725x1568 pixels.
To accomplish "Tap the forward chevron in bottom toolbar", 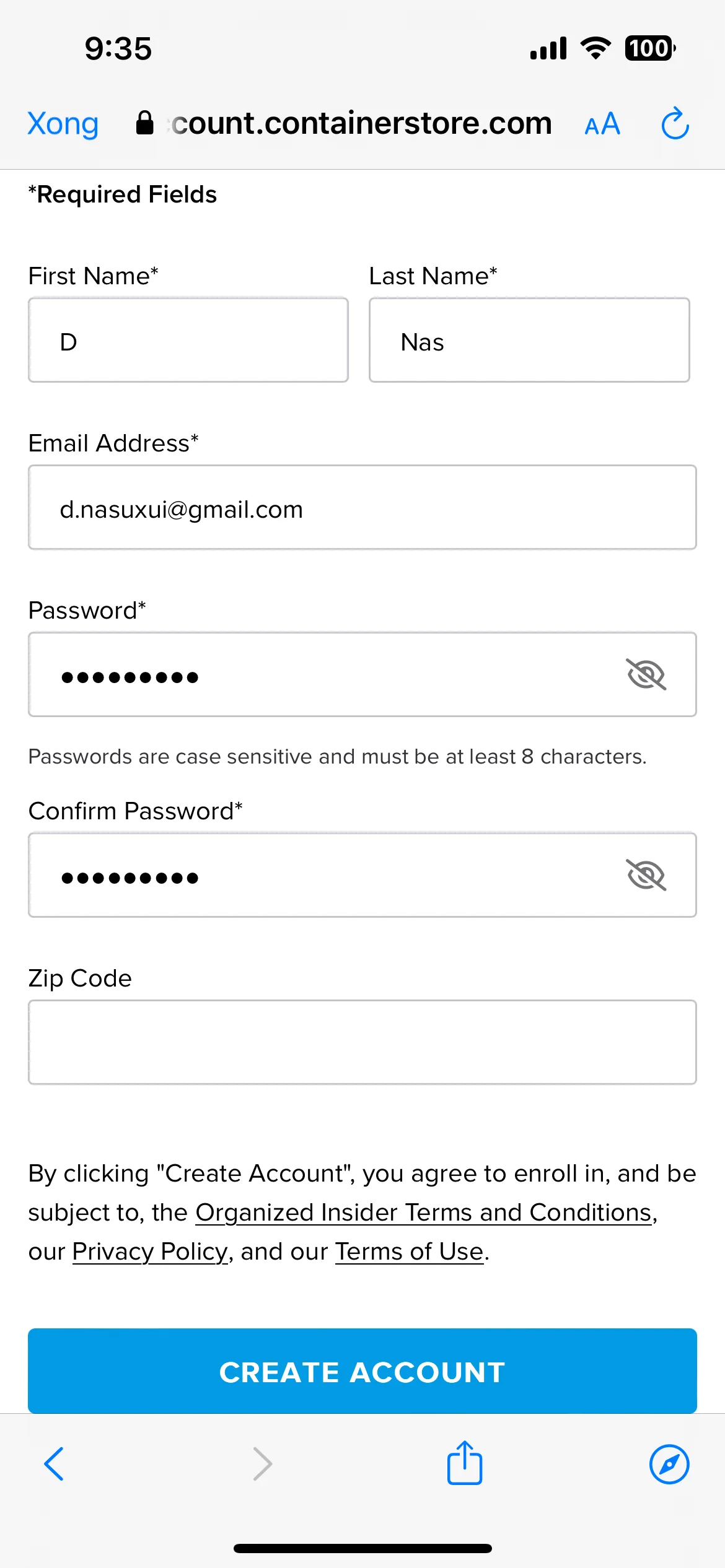I will pos(263,1464).
